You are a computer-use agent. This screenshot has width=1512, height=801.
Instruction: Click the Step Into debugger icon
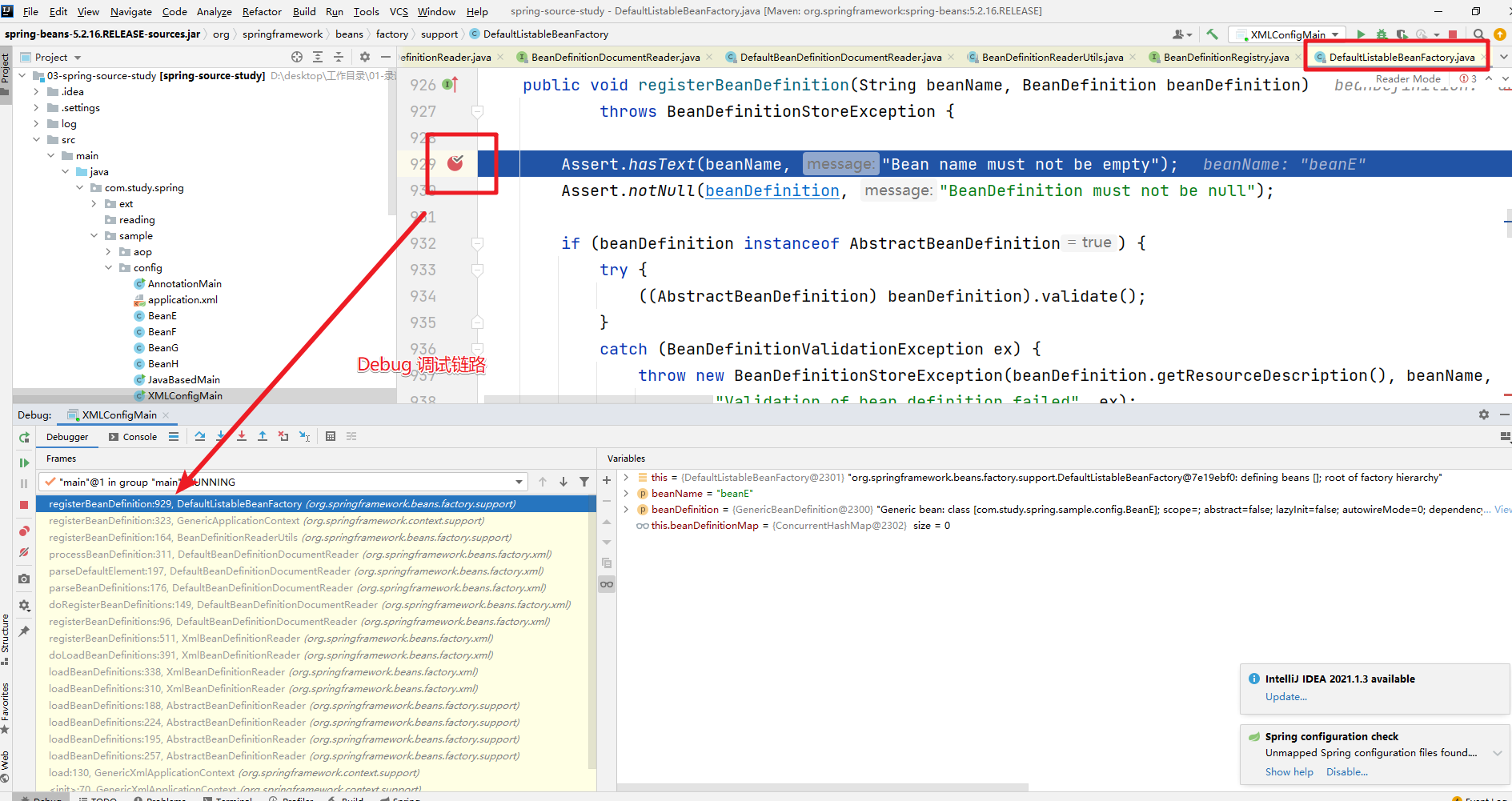pyautogui.click(x=221, y=436)
